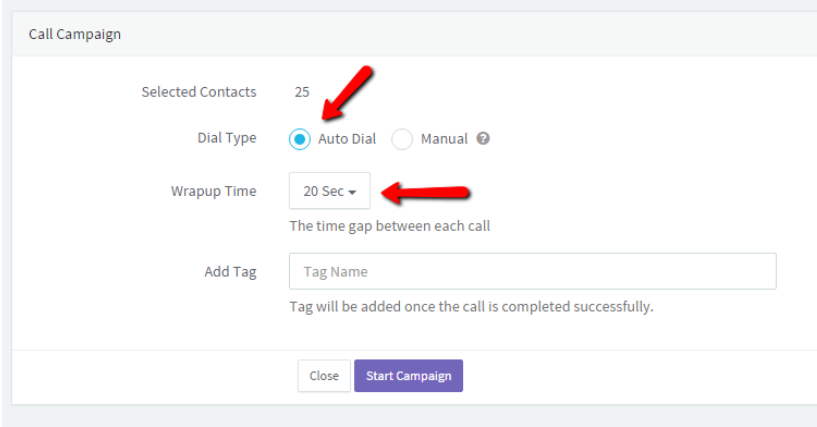Click the Start Campaign button
This screenshot has height=427, width=817.
408,375
